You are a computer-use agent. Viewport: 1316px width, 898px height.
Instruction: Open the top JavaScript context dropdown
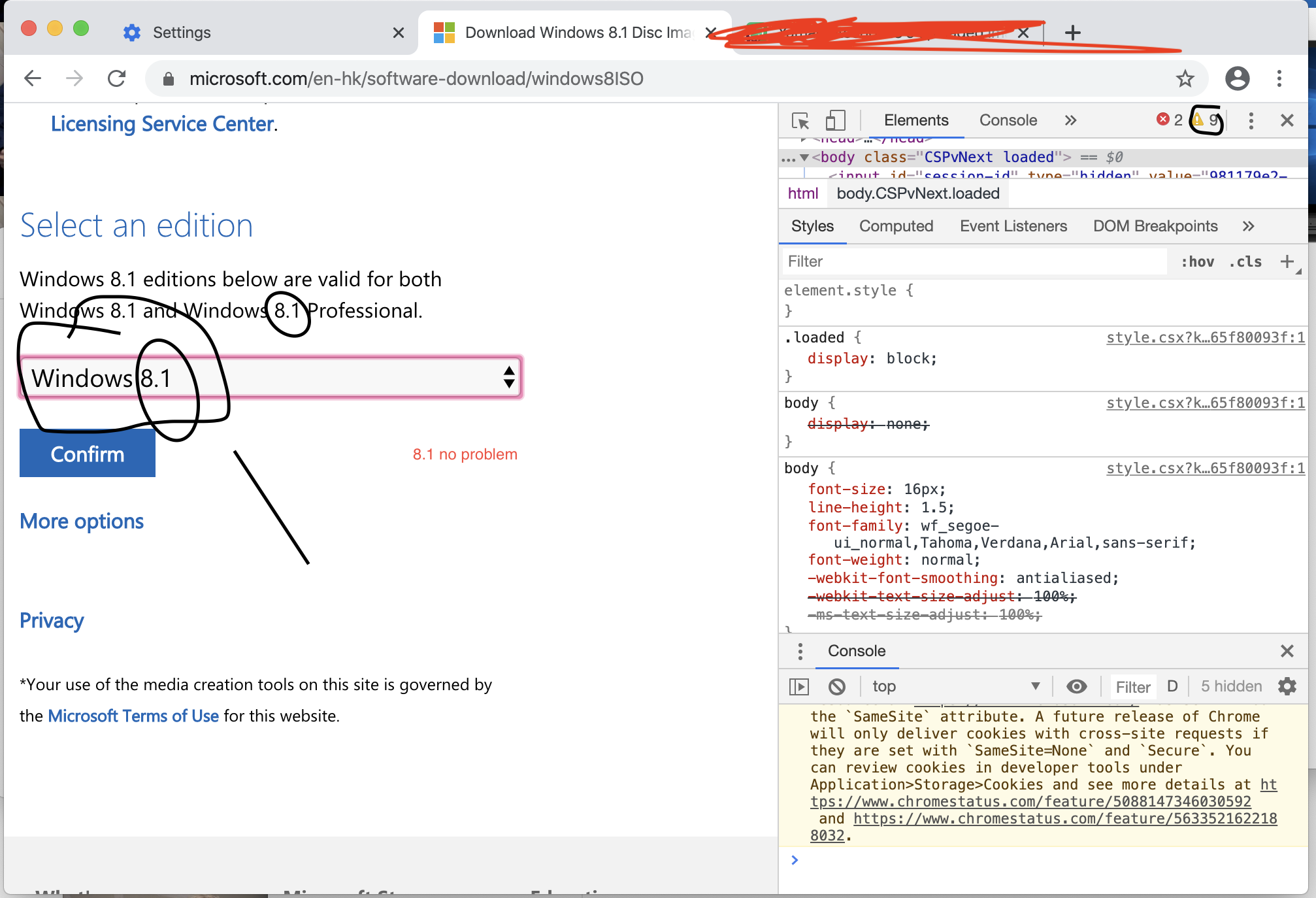955,686
